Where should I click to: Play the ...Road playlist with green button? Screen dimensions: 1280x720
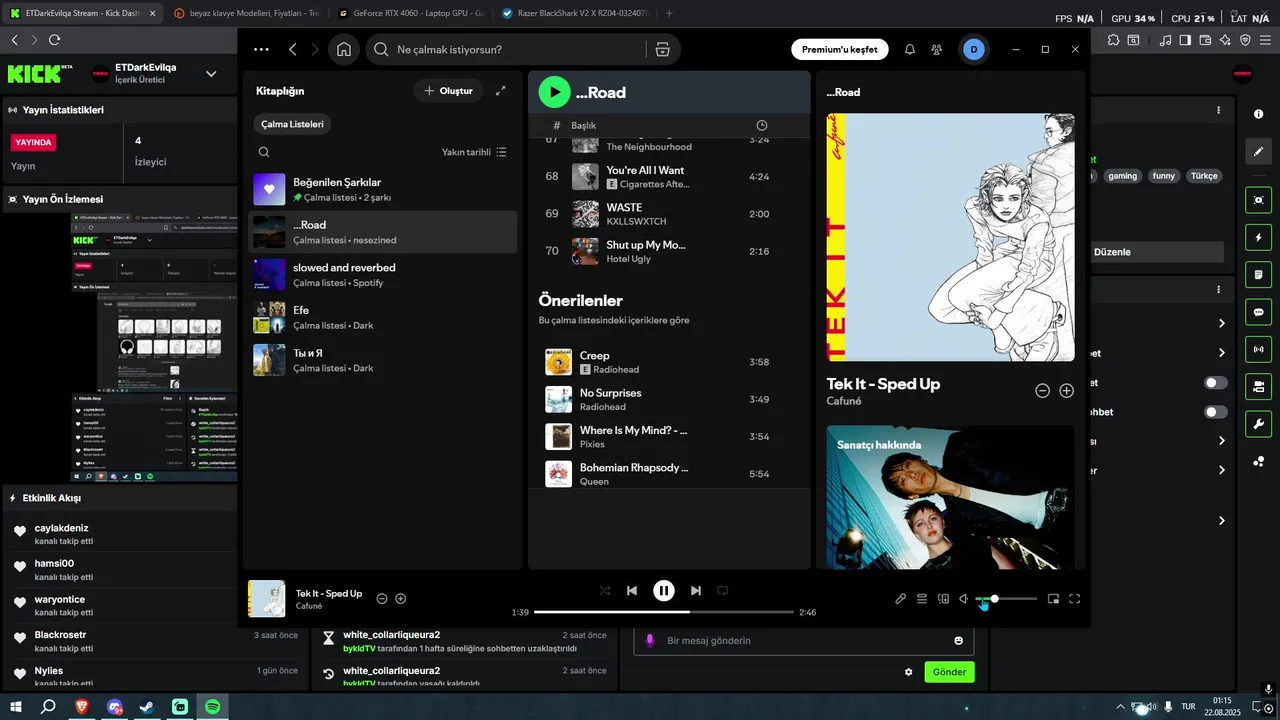point(554,92)
